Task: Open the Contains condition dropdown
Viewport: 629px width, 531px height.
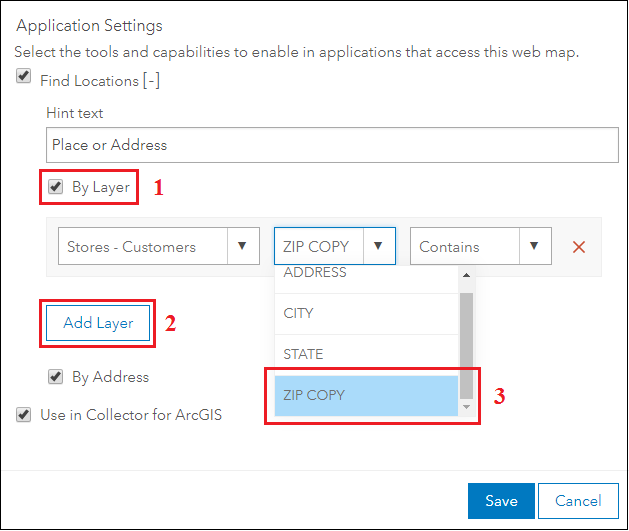Action: tap(481, 246)
